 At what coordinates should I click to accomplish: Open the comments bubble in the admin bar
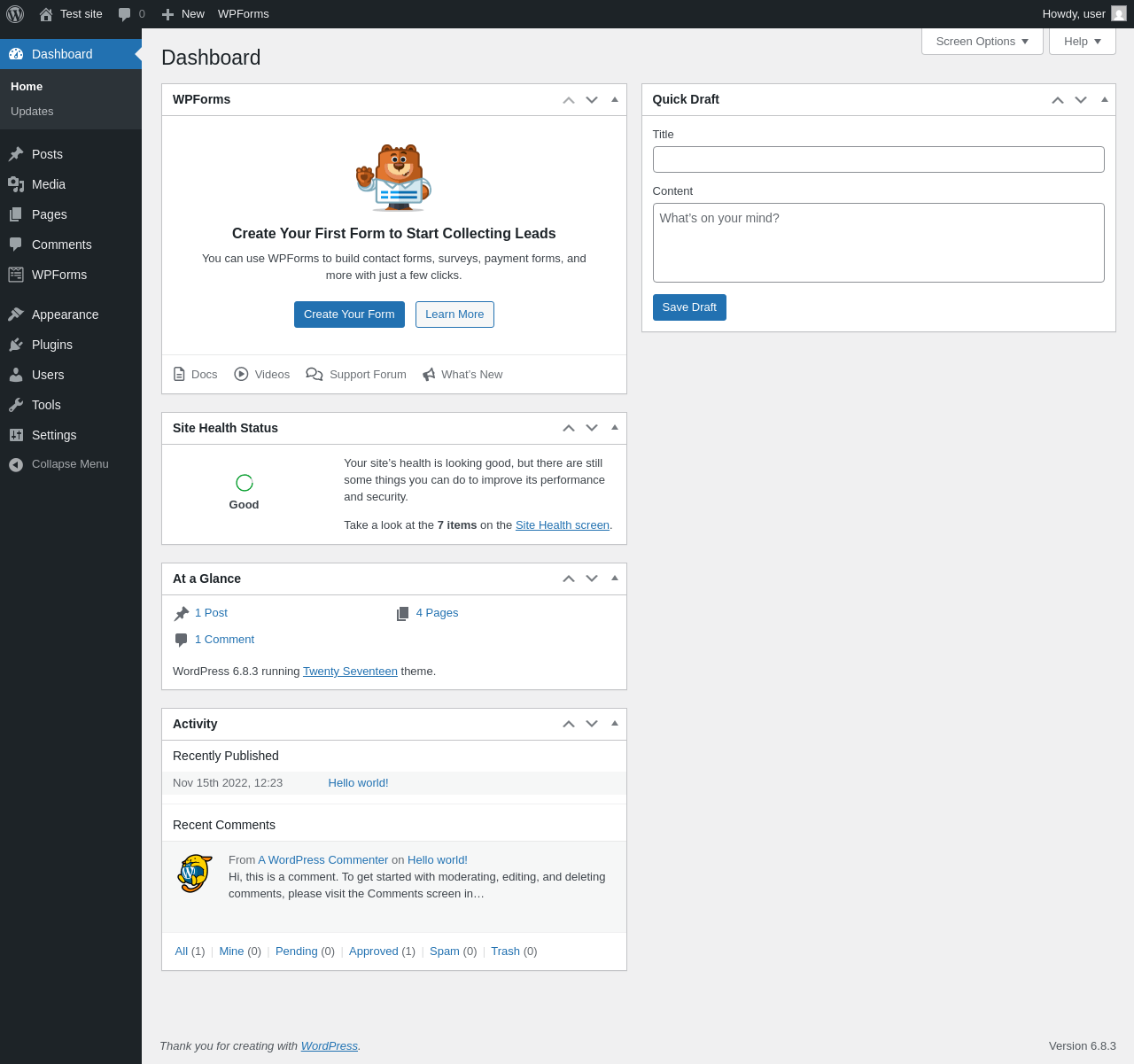tap(124, 14)
